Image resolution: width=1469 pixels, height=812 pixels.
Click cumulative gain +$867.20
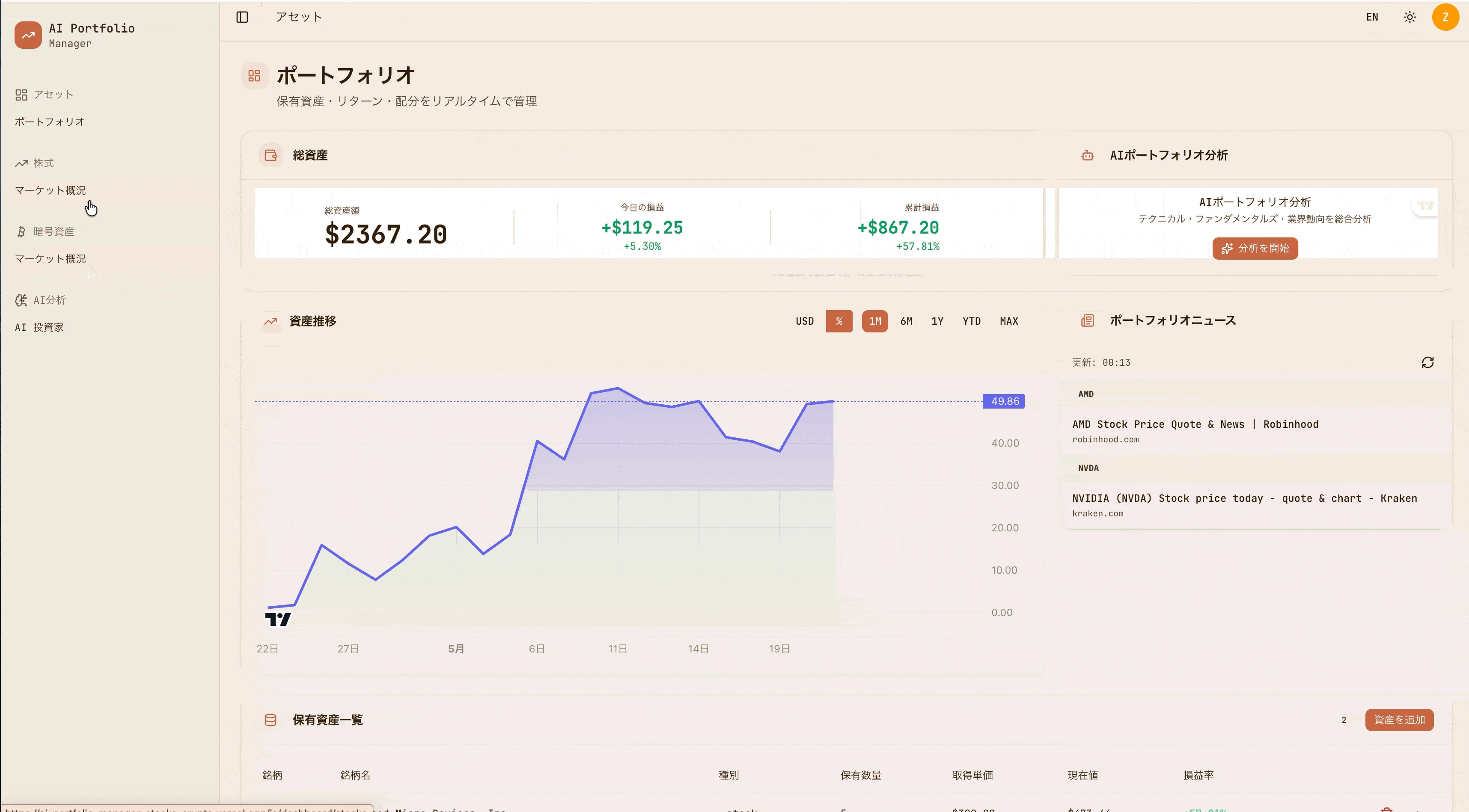click(x=898, y=228)
